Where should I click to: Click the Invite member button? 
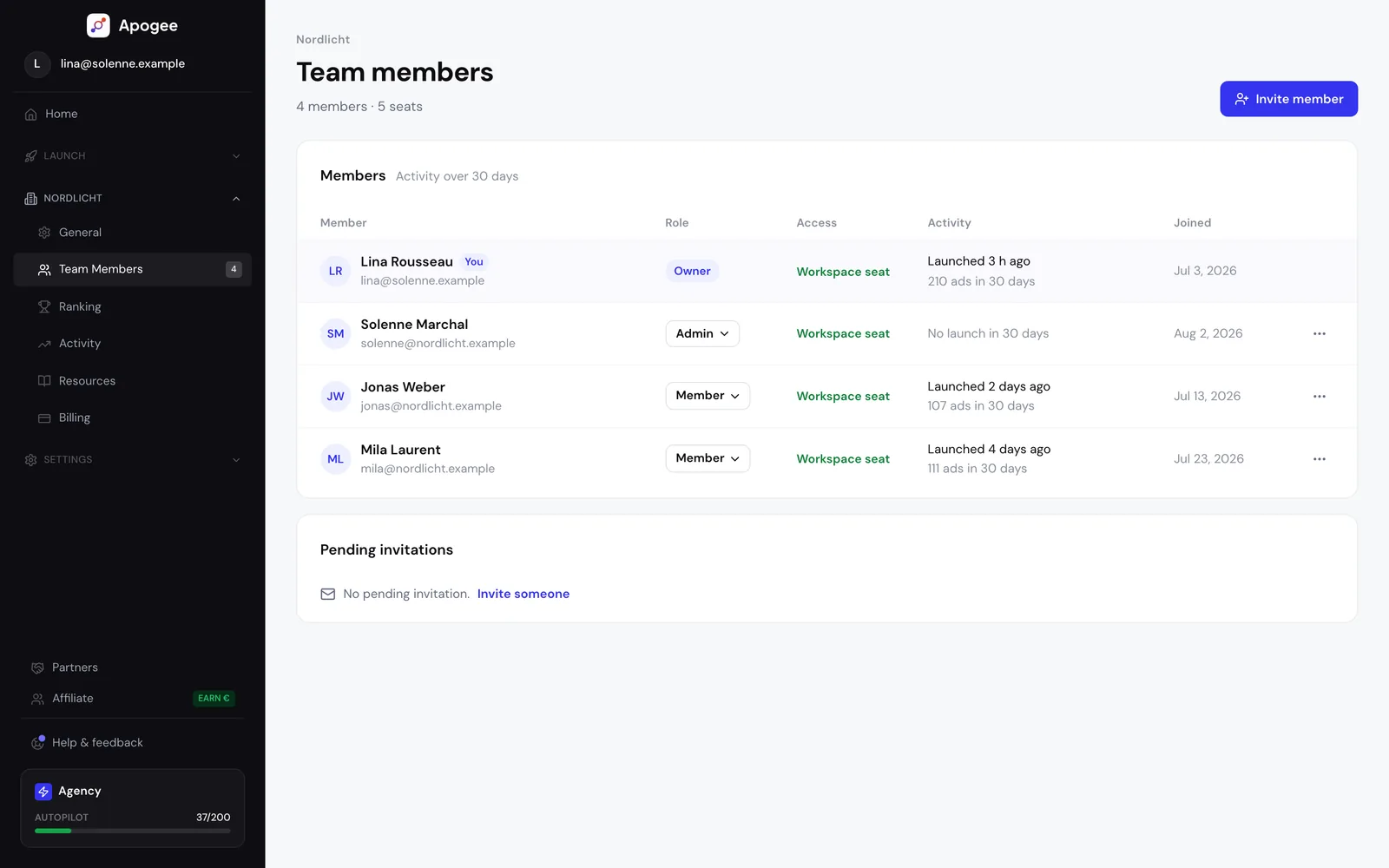pyautogui.click(x=1288, y=99)
